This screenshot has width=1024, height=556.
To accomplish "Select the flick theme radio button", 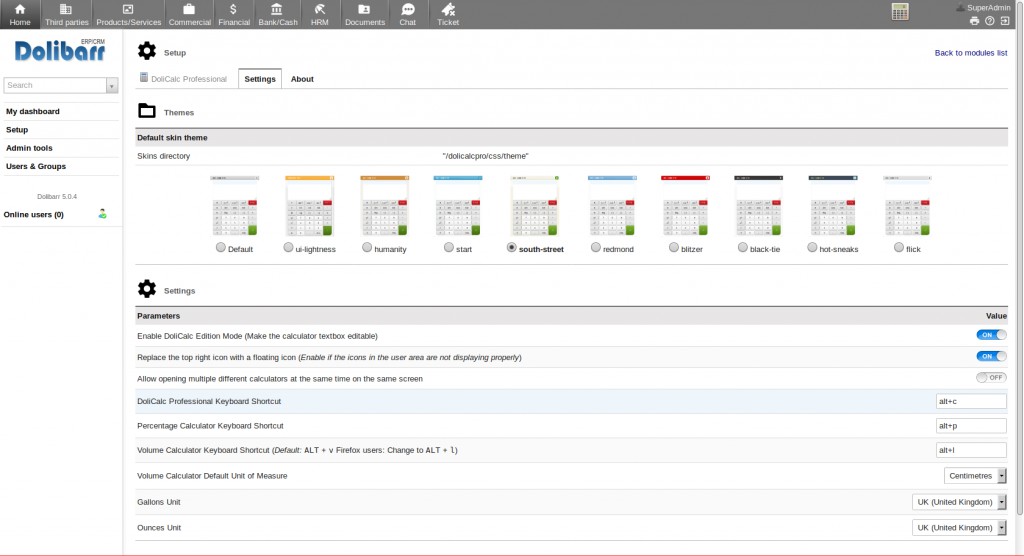I will point(899,248).
